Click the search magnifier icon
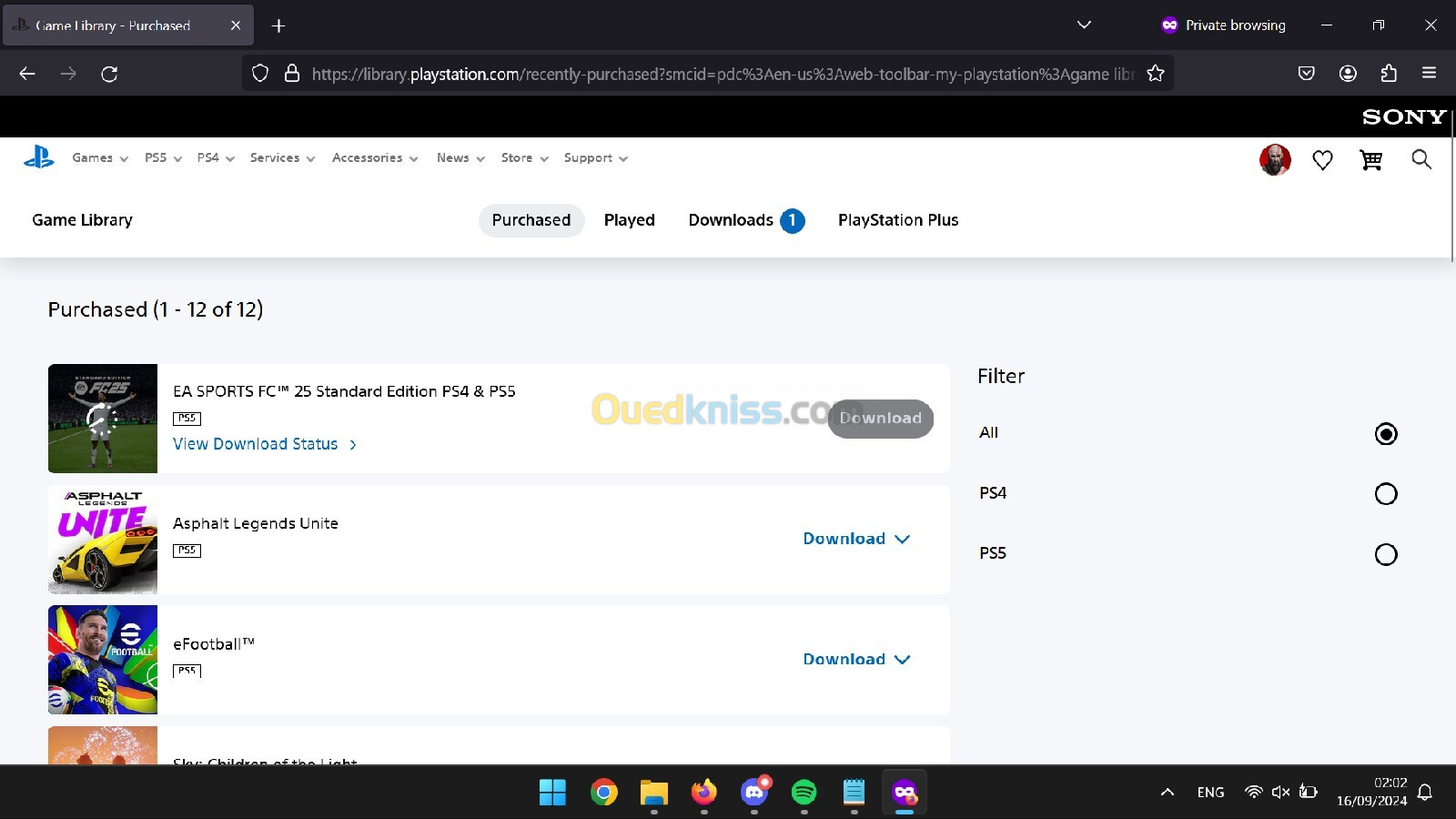 (x=1421, y=160)
